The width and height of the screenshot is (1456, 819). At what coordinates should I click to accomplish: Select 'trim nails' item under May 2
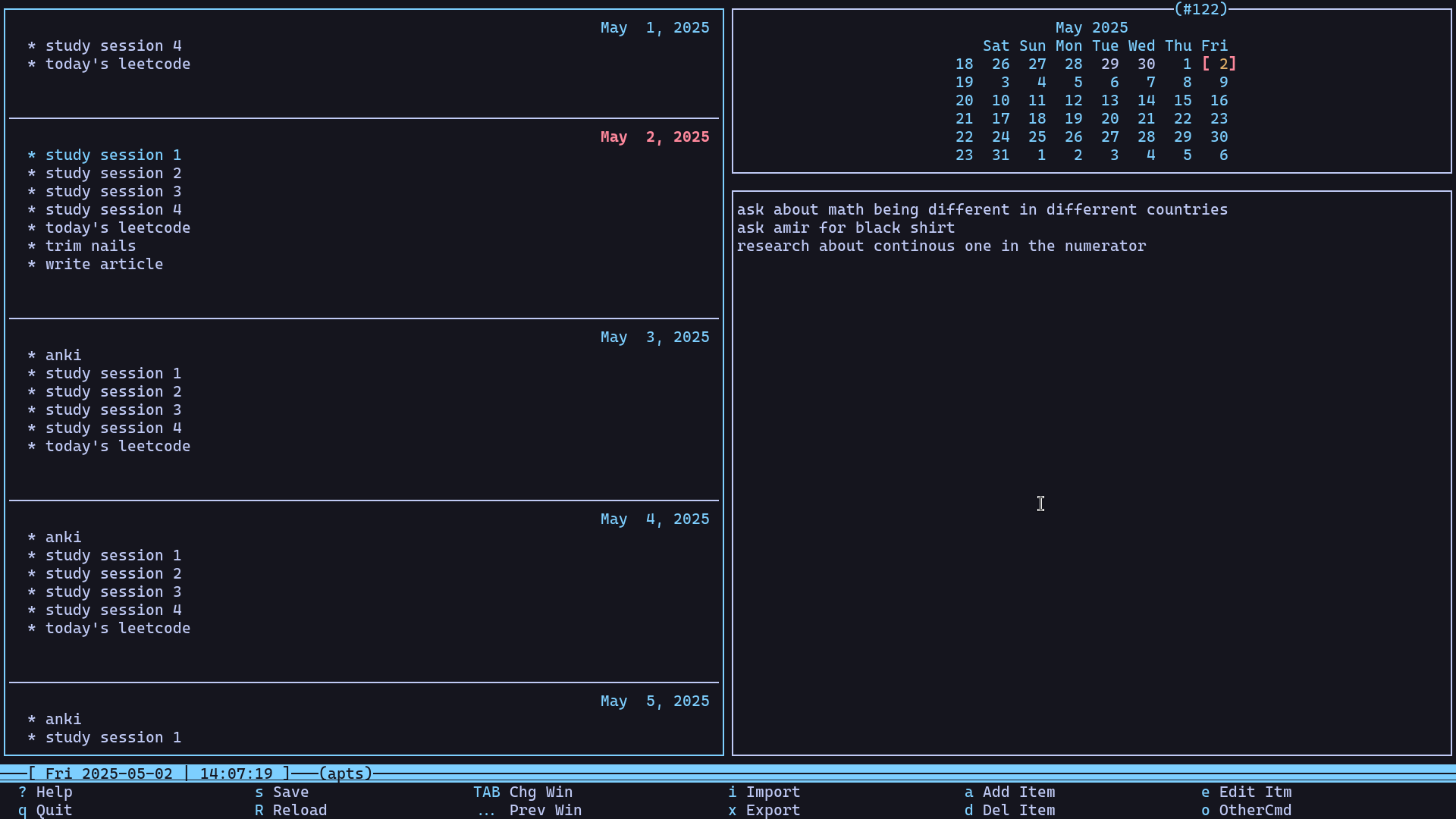(90, 246)
